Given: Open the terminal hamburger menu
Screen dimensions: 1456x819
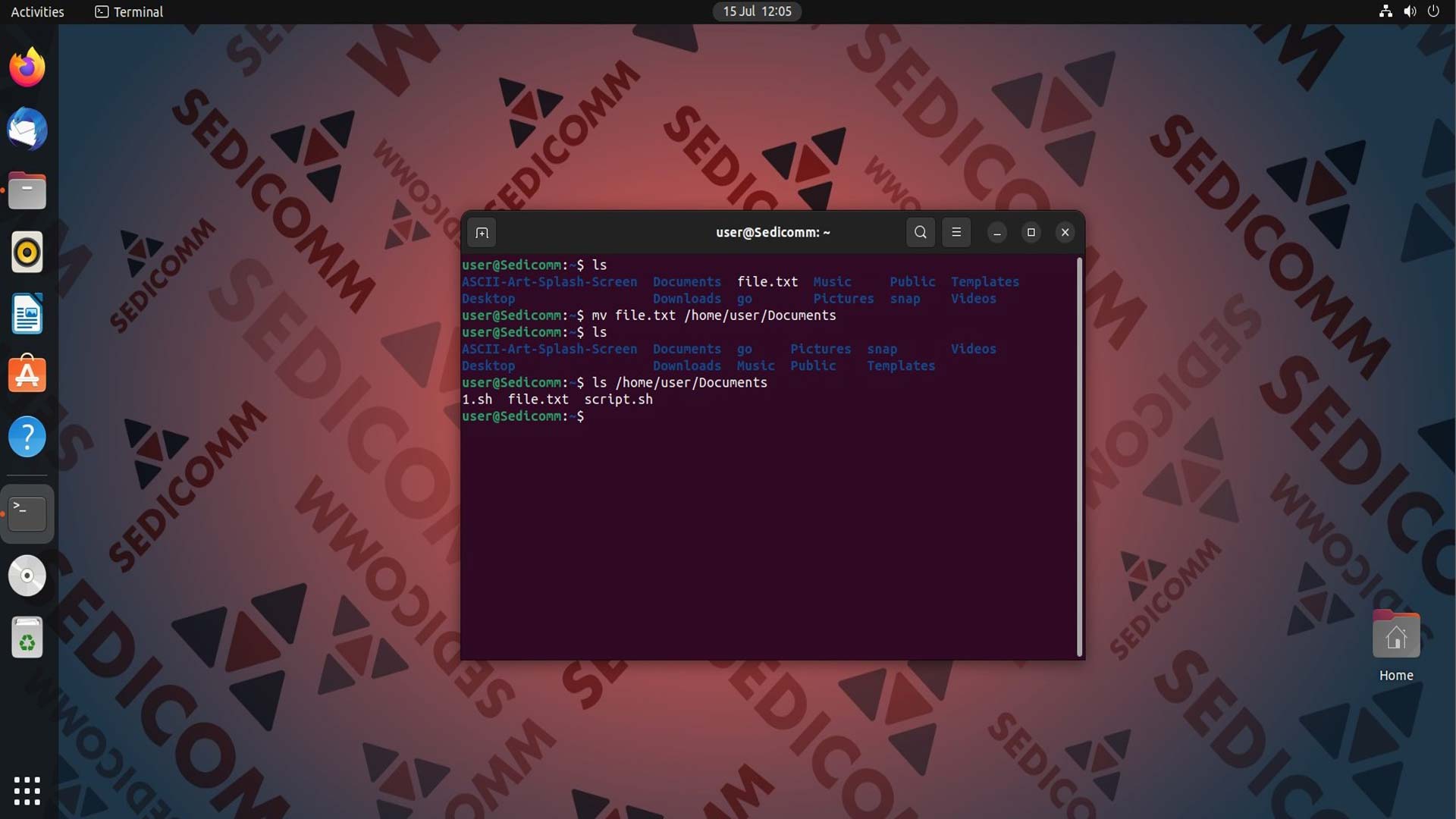Looking at the screenshot, I should click(956, 233).
